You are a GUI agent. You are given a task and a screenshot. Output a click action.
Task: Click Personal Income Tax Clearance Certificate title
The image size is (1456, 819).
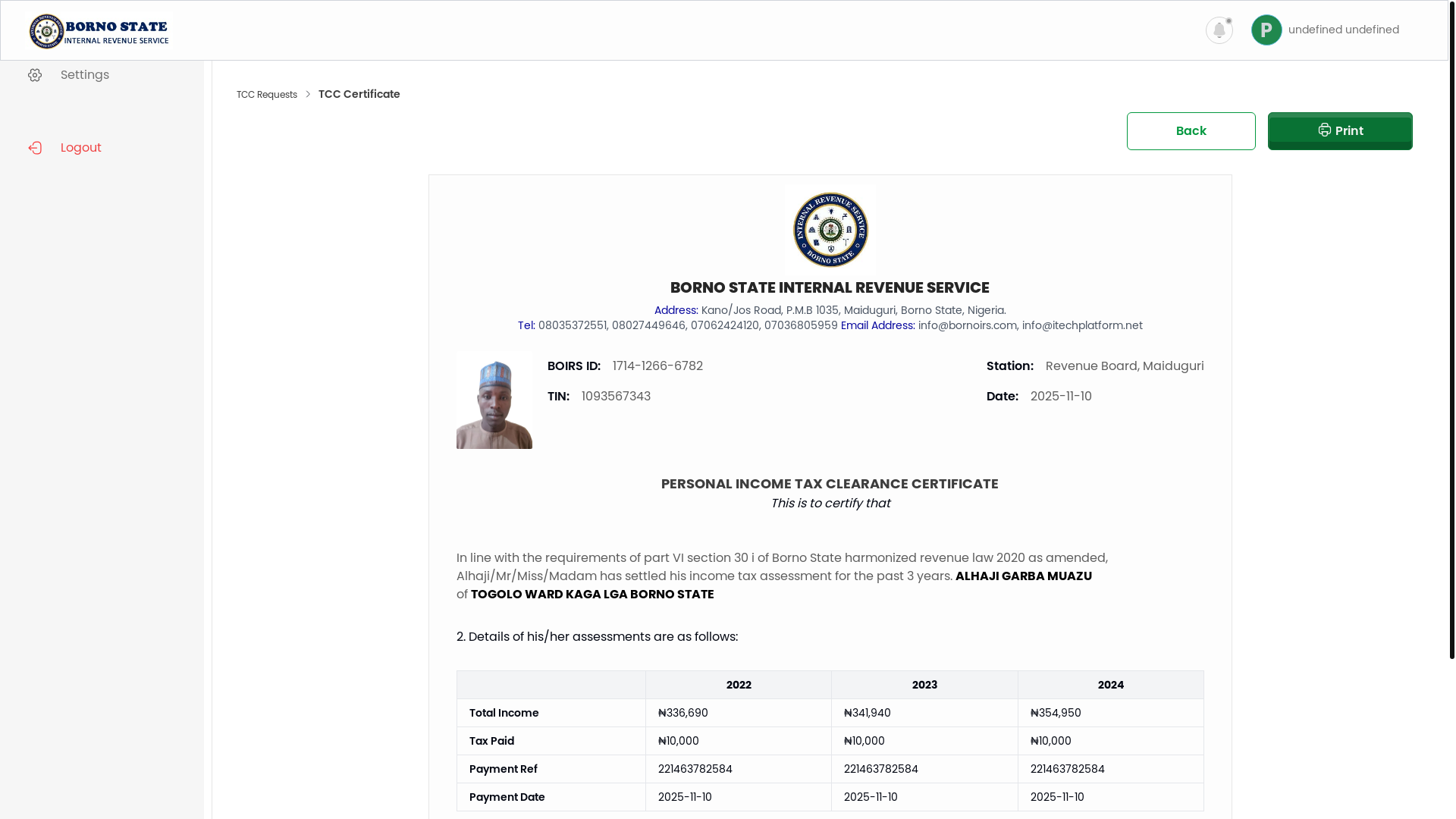830,484
